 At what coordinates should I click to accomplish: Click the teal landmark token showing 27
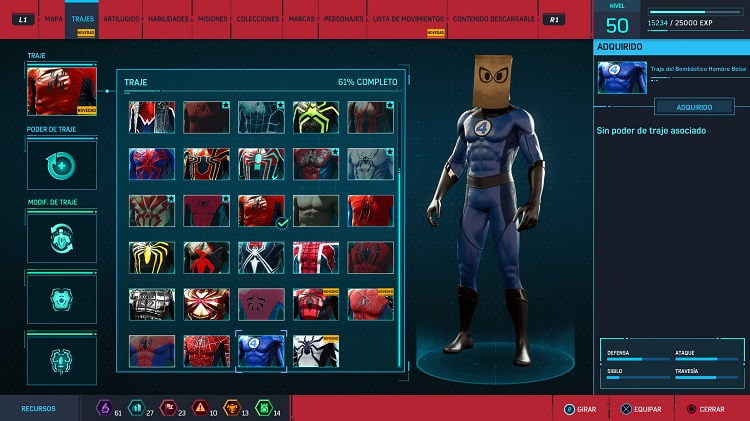coord(137,408)
